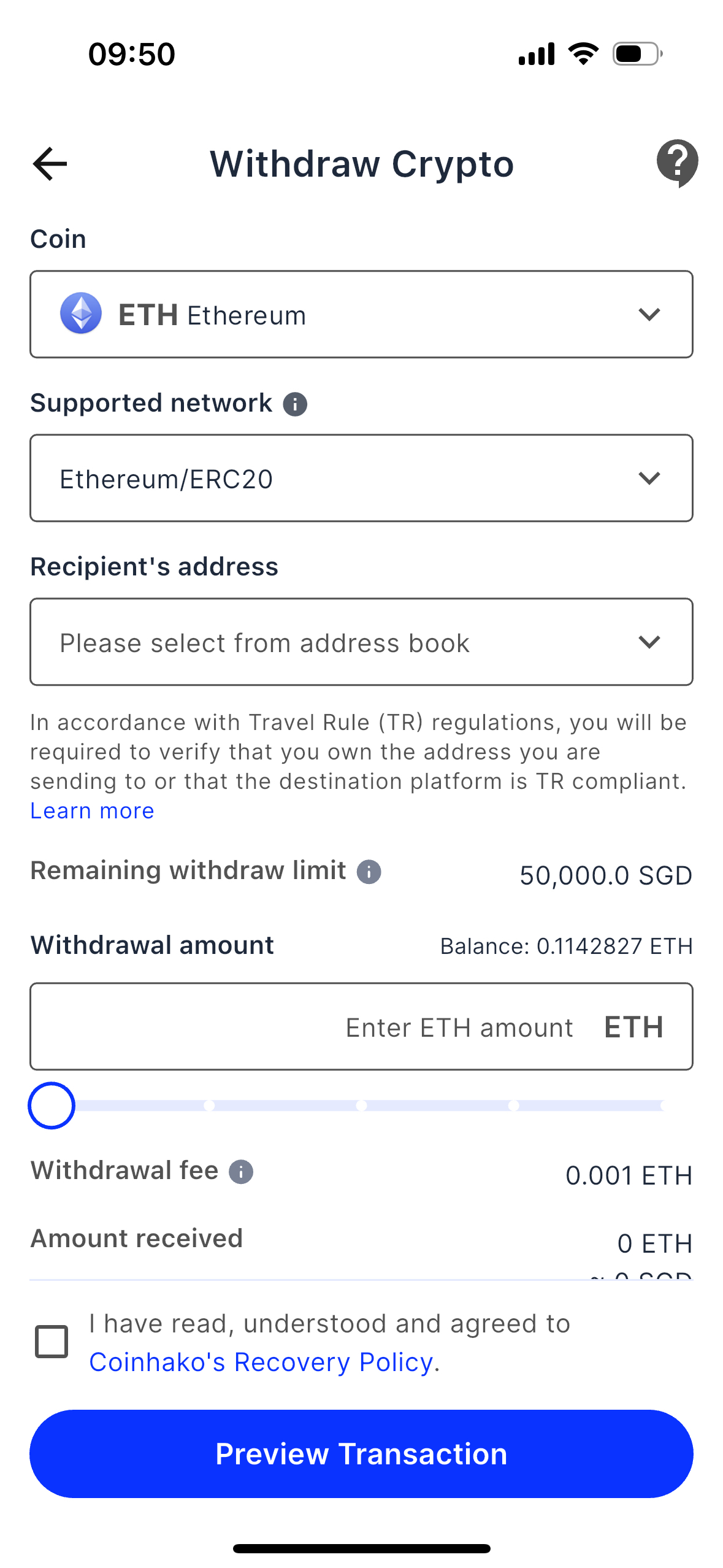Click the Preview Transaction button

click(x=361, y=1454)
